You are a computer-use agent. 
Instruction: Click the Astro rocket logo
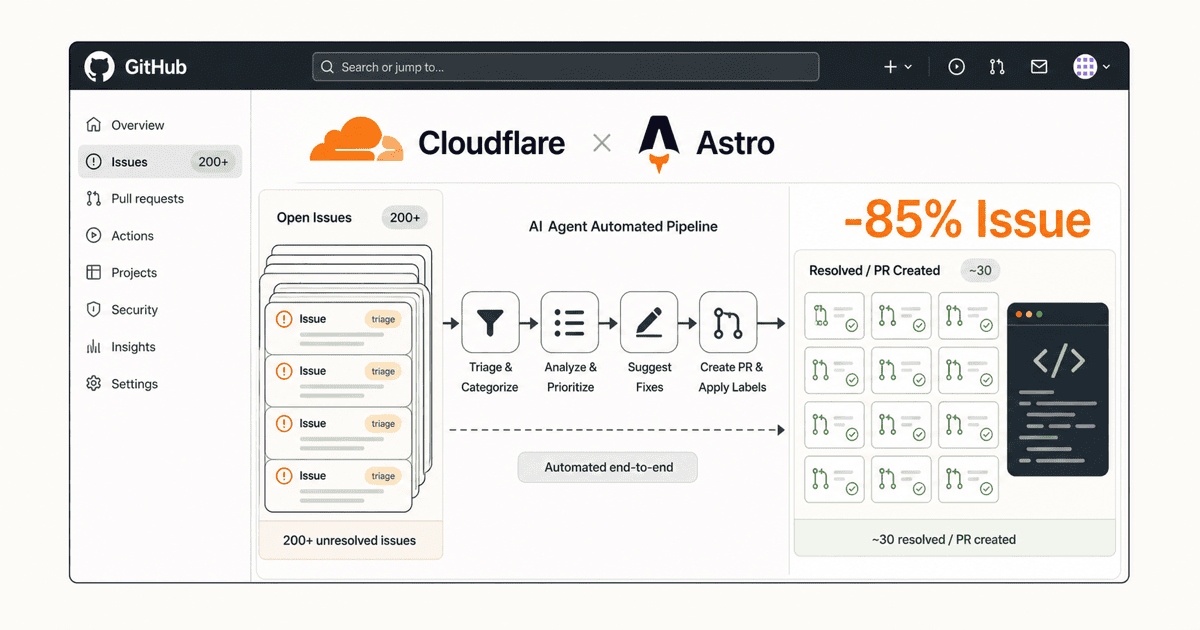click(659, 145)
